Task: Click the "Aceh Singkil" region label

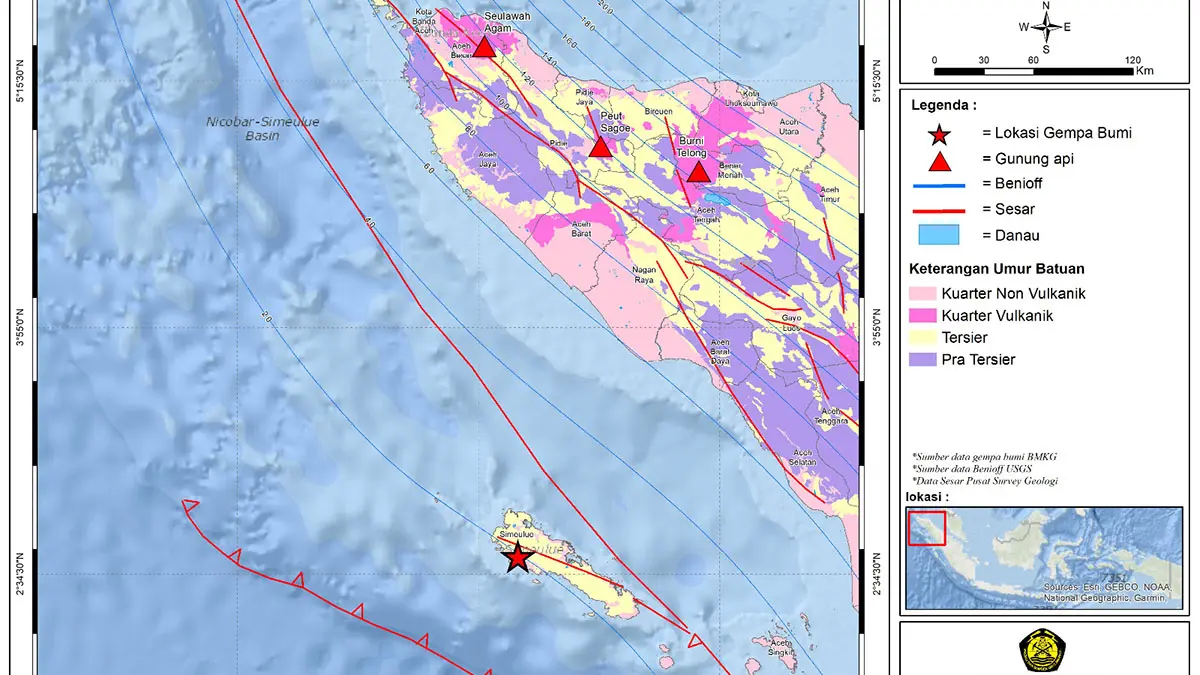Action: pyautogui.click(x=782, y=648)
